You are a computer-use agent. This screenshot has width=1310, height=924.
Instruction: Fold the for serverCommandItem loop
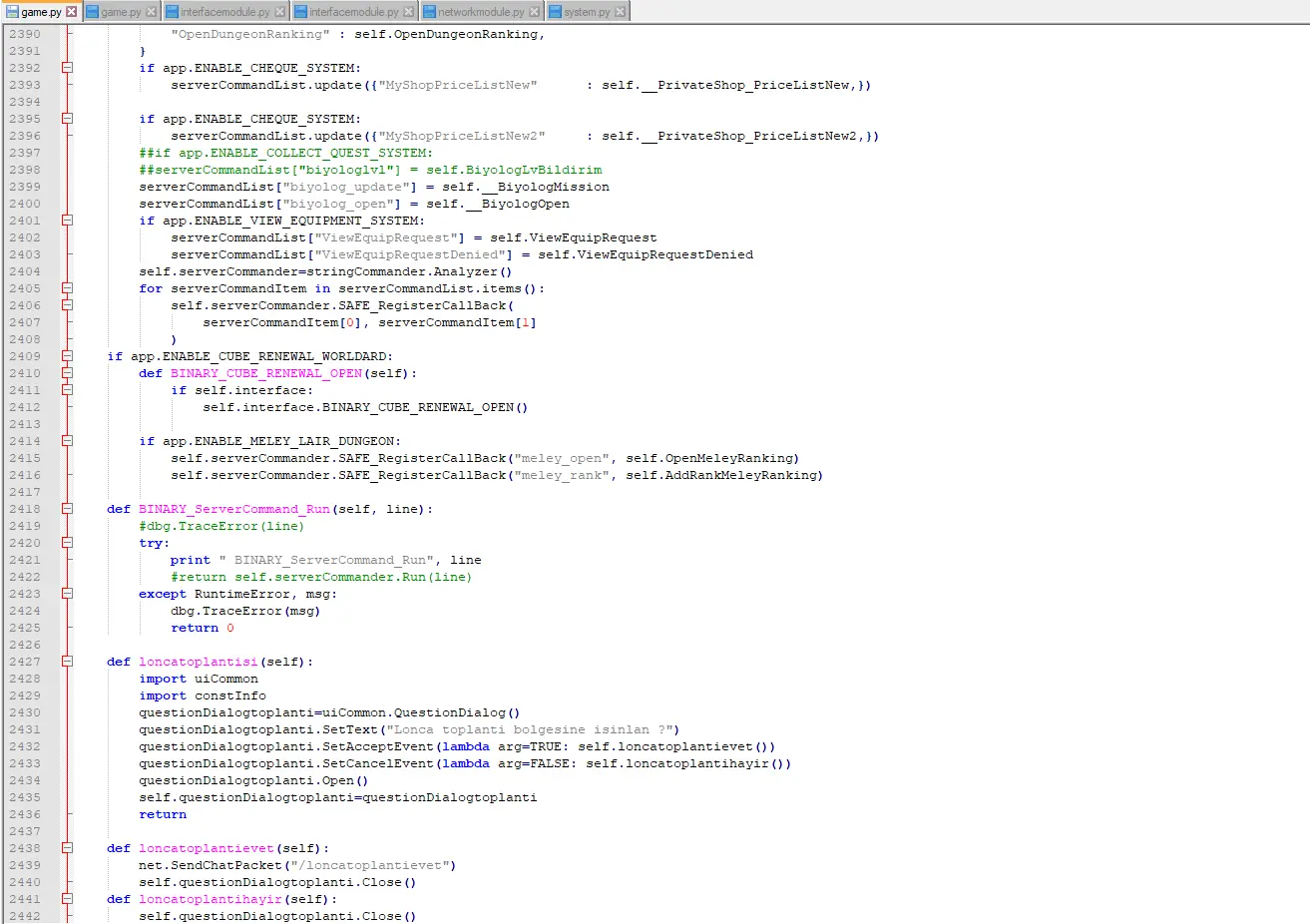pyautogui.click(x=67, y=288)
